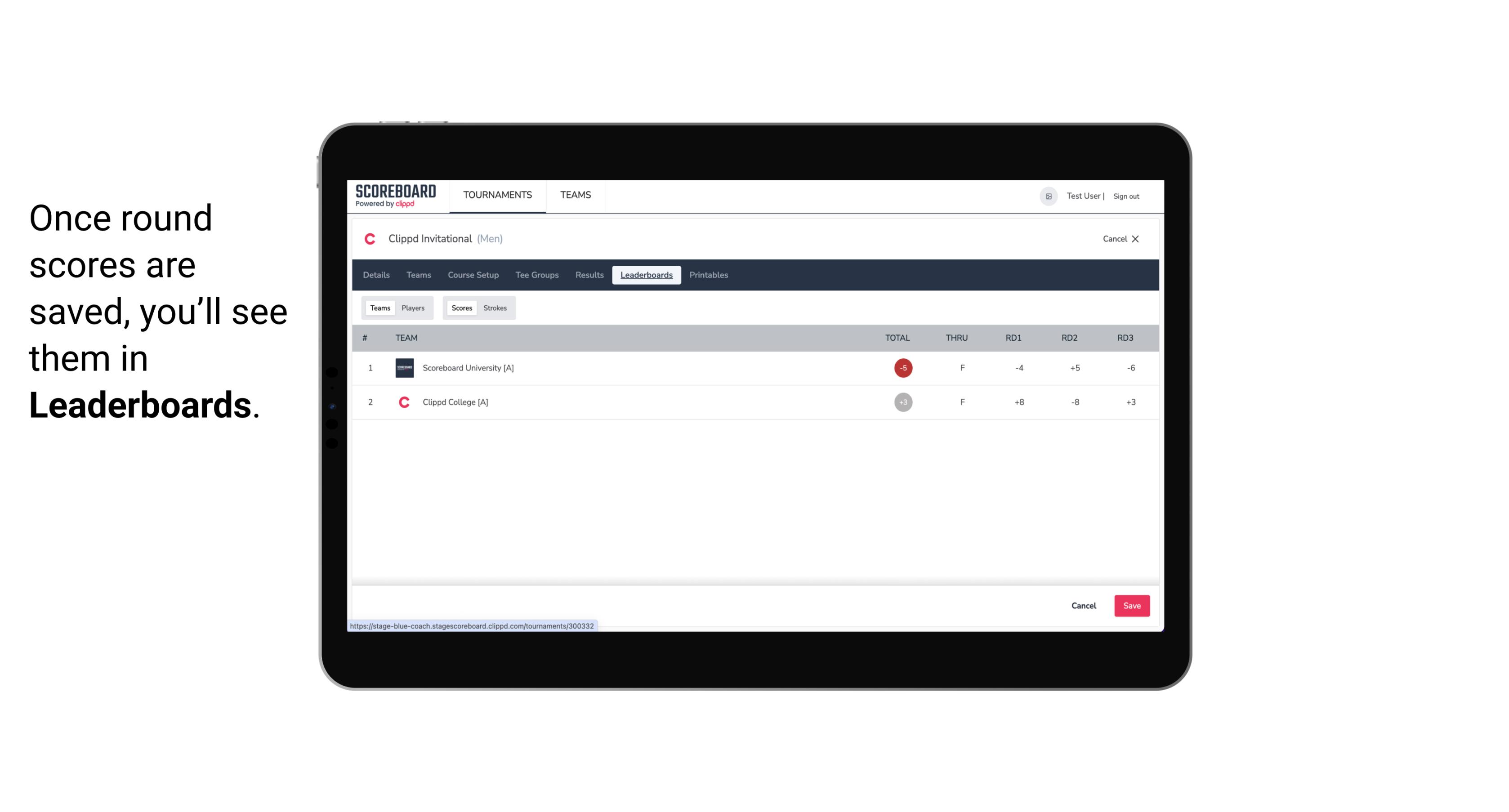Viewport: 1509px width, 812px height.
Task: Expand the Course Setup section
Action: tap(473, 275)
